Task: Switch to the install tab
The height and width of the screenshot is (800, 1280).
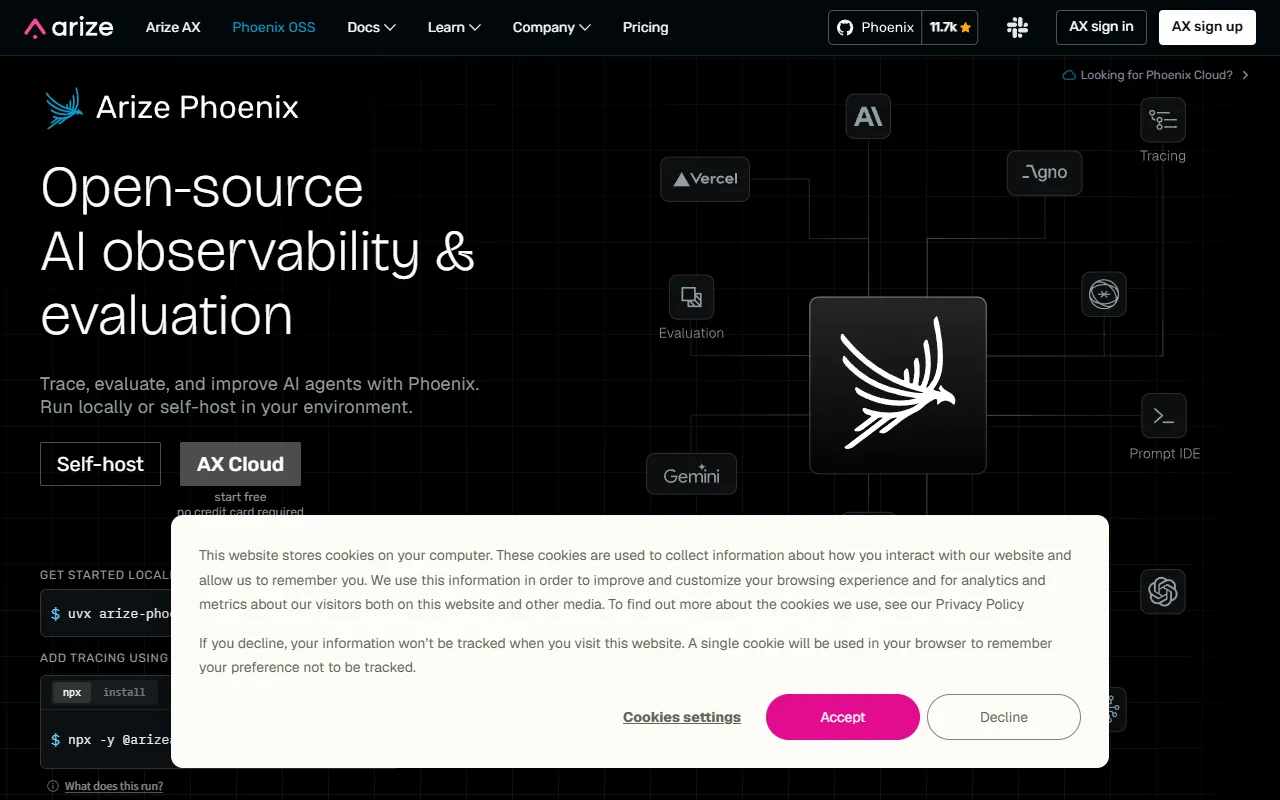Action: point(124,692)
